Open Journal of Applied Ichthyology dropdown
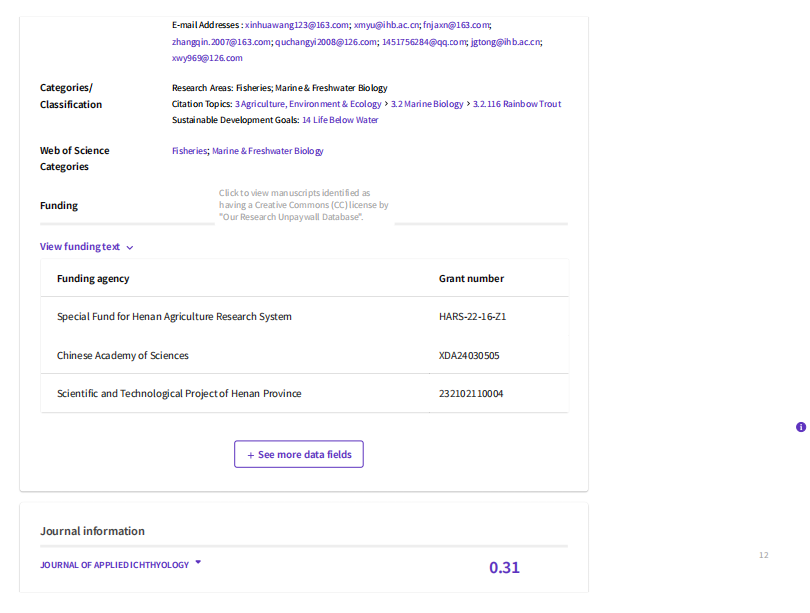 [198, 563]
